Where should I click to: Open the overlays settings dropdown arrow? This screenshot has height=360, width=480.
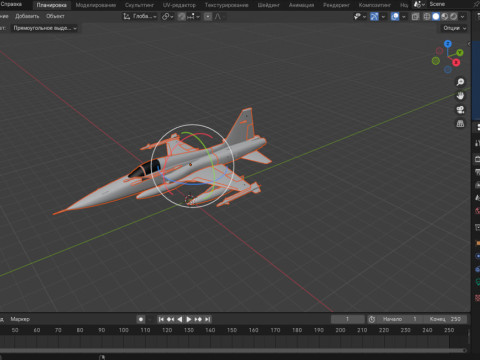[404, 16]
